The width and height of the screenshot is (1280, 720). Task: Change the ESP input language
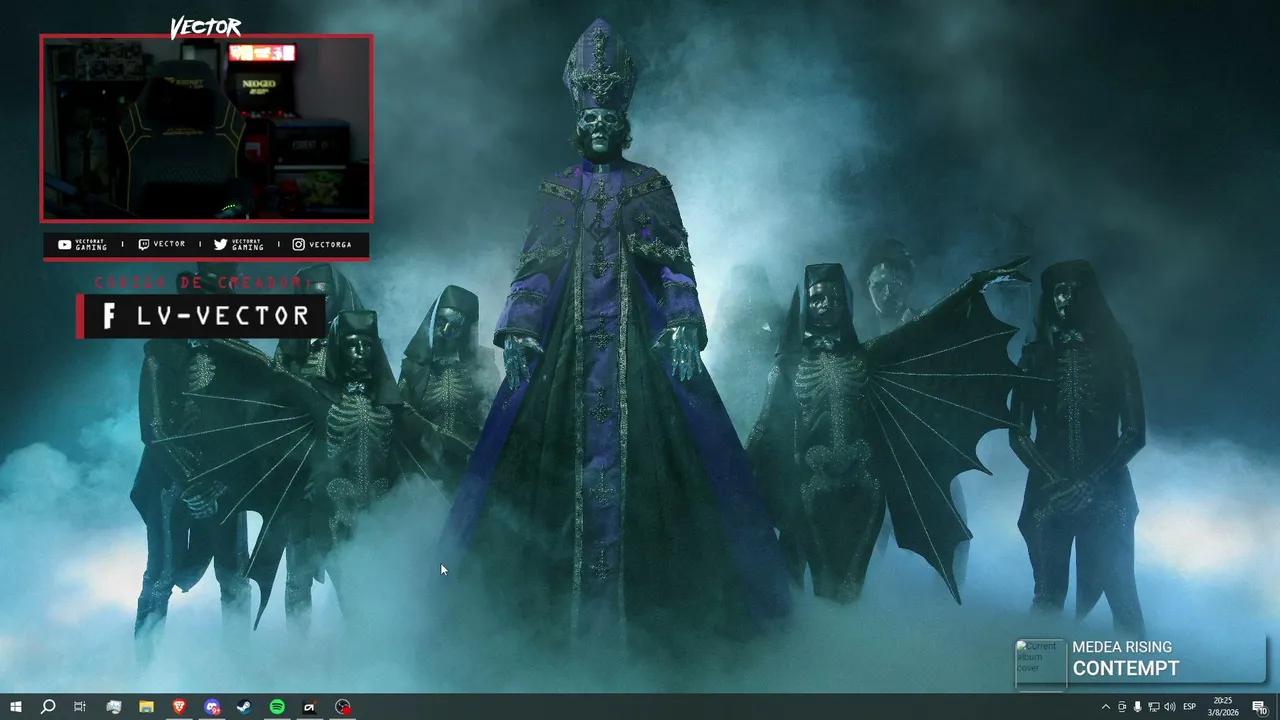[1190, 707]
